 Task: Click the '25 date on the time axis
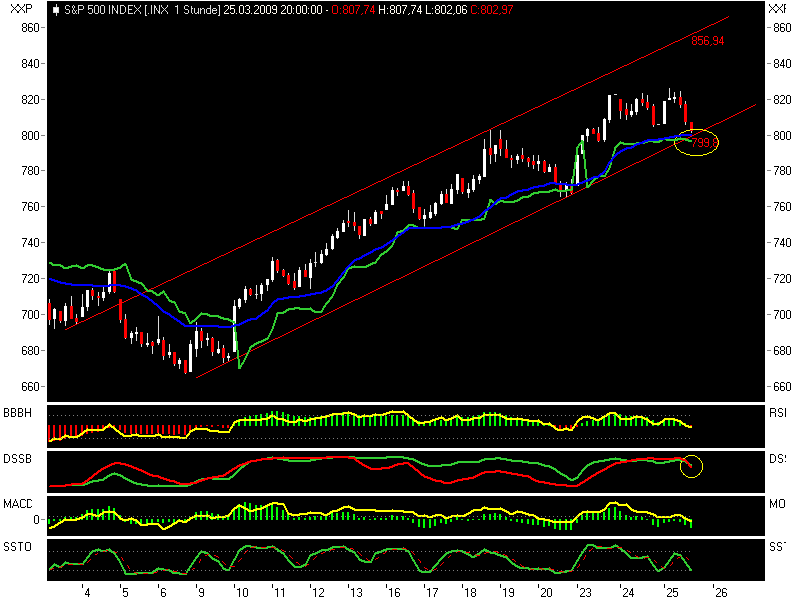[x=671, y=592]
